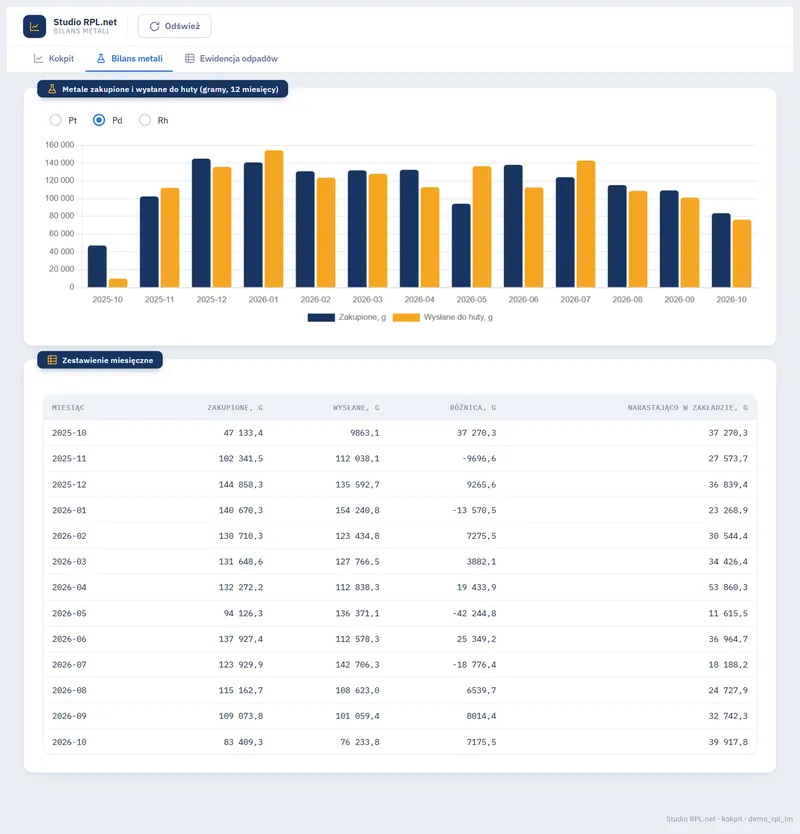Click the Narastająco w zakładzie column header

point(688,408)
